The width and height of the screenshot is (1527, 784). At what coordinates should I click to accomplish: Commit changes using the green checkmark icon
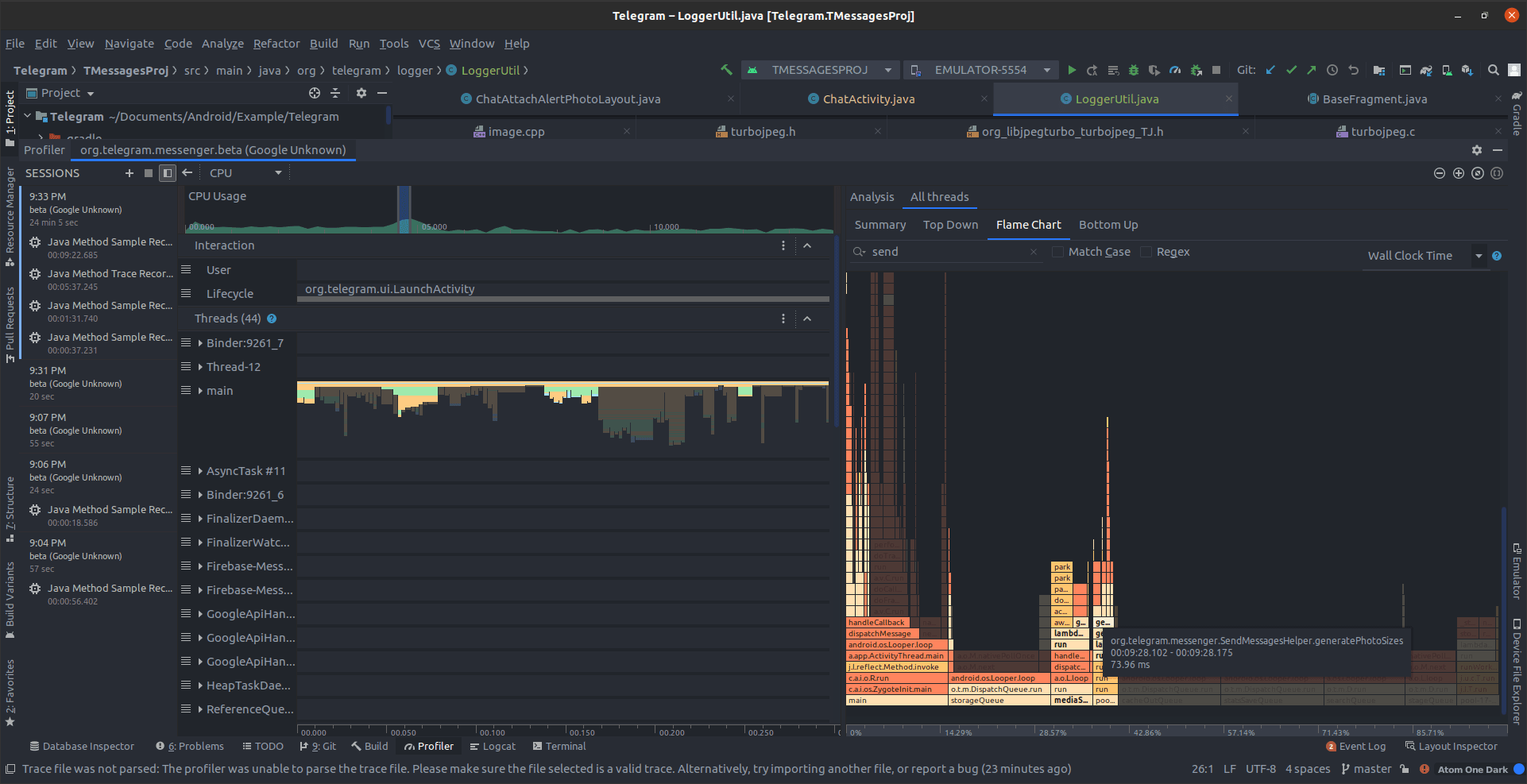point(1292,70)
